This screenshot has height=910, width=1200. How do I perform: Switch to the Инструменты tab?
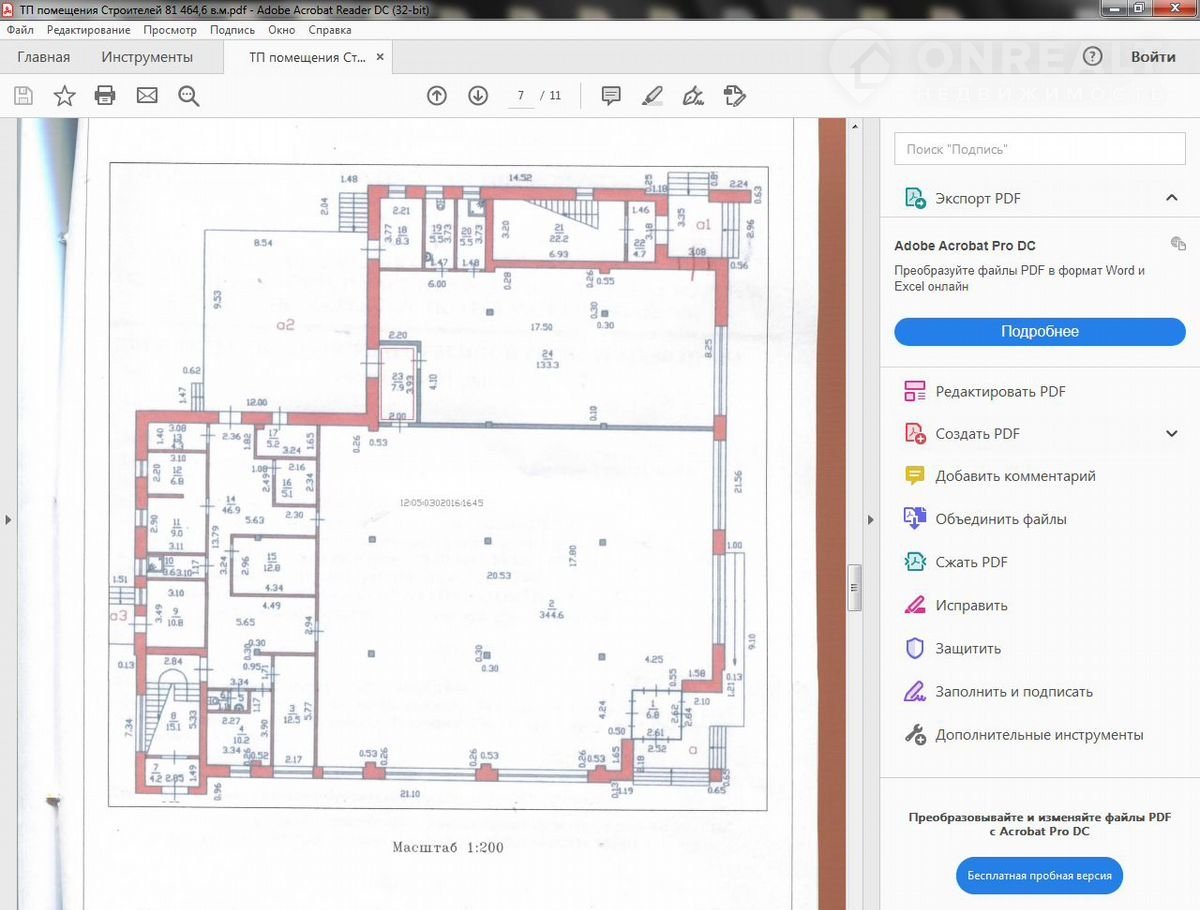coord(147,57)
